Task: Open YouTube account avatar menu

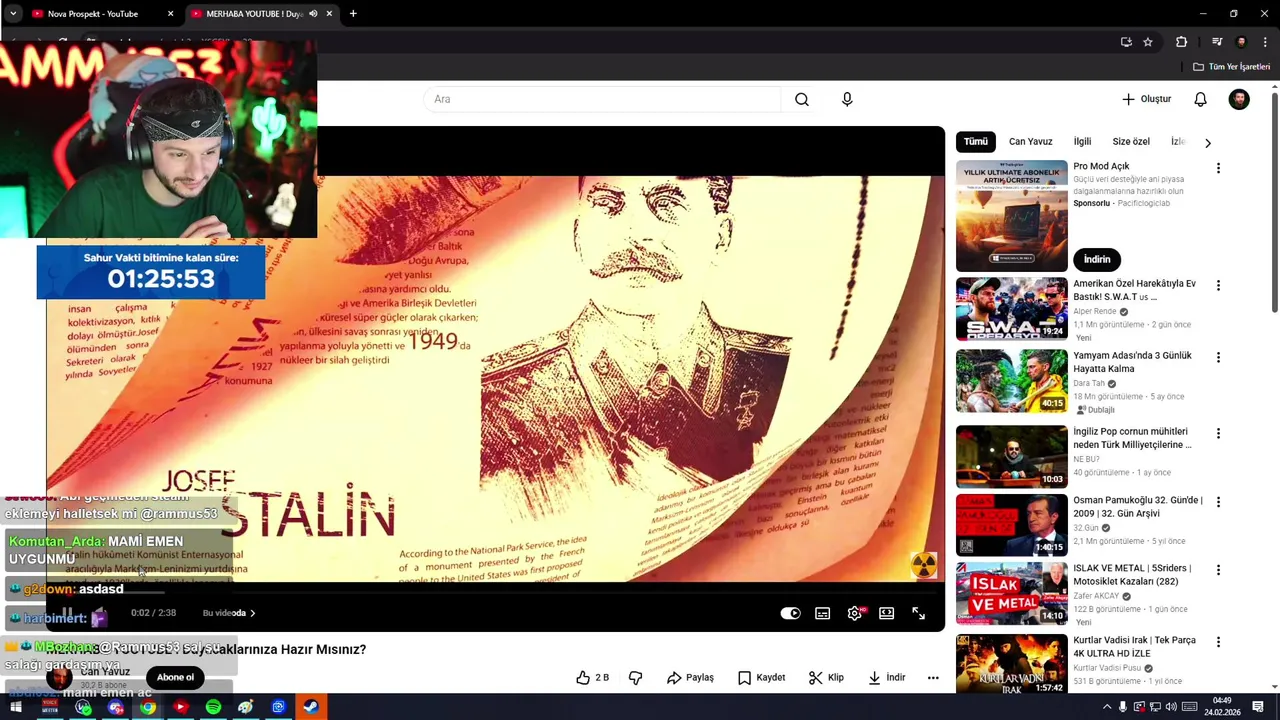Action: [x=1239, y=99]
